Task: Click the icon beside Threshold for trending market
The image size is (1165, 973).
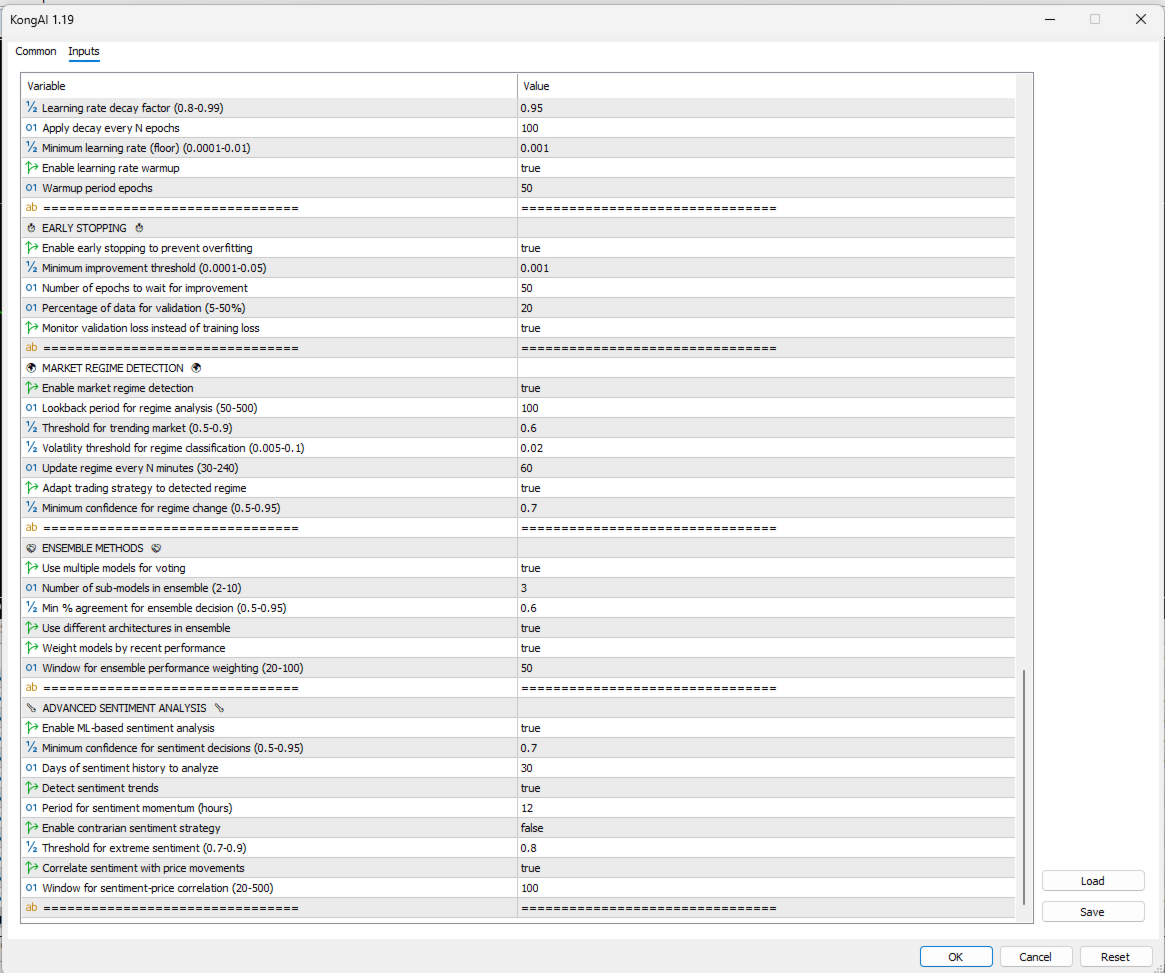Action: click(31, 429)
